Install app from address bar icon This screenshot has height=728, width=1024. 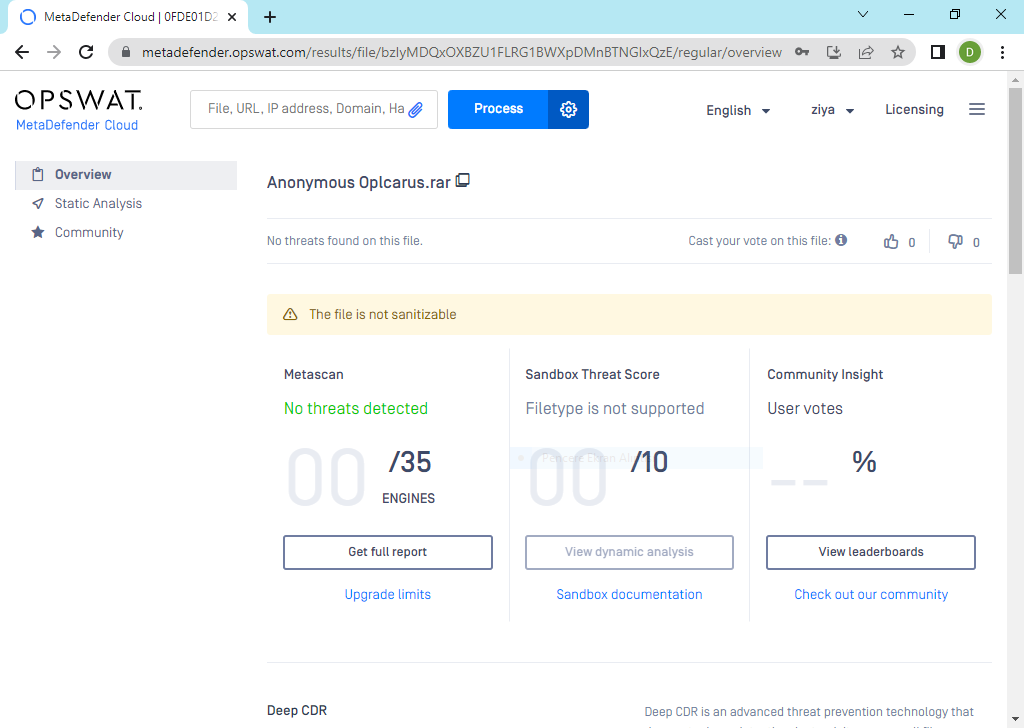(834, 52)
